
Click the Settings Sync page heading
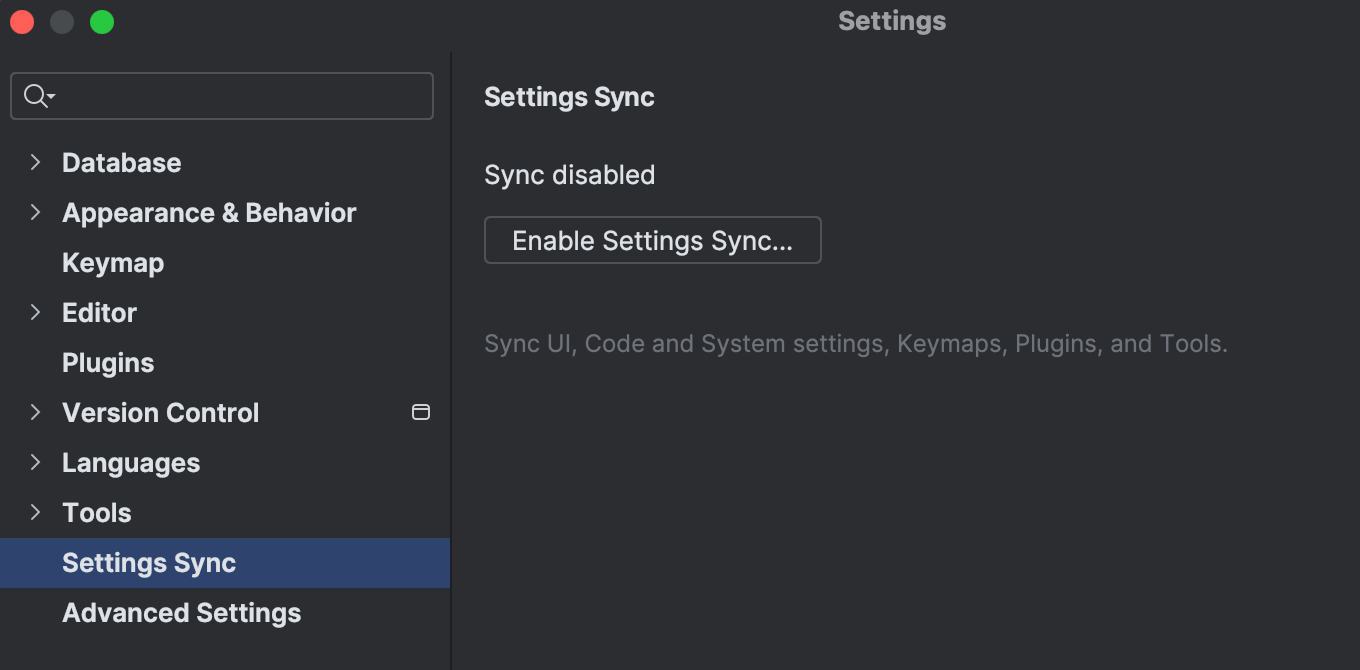pyautogui.click(x=568, y=97)
